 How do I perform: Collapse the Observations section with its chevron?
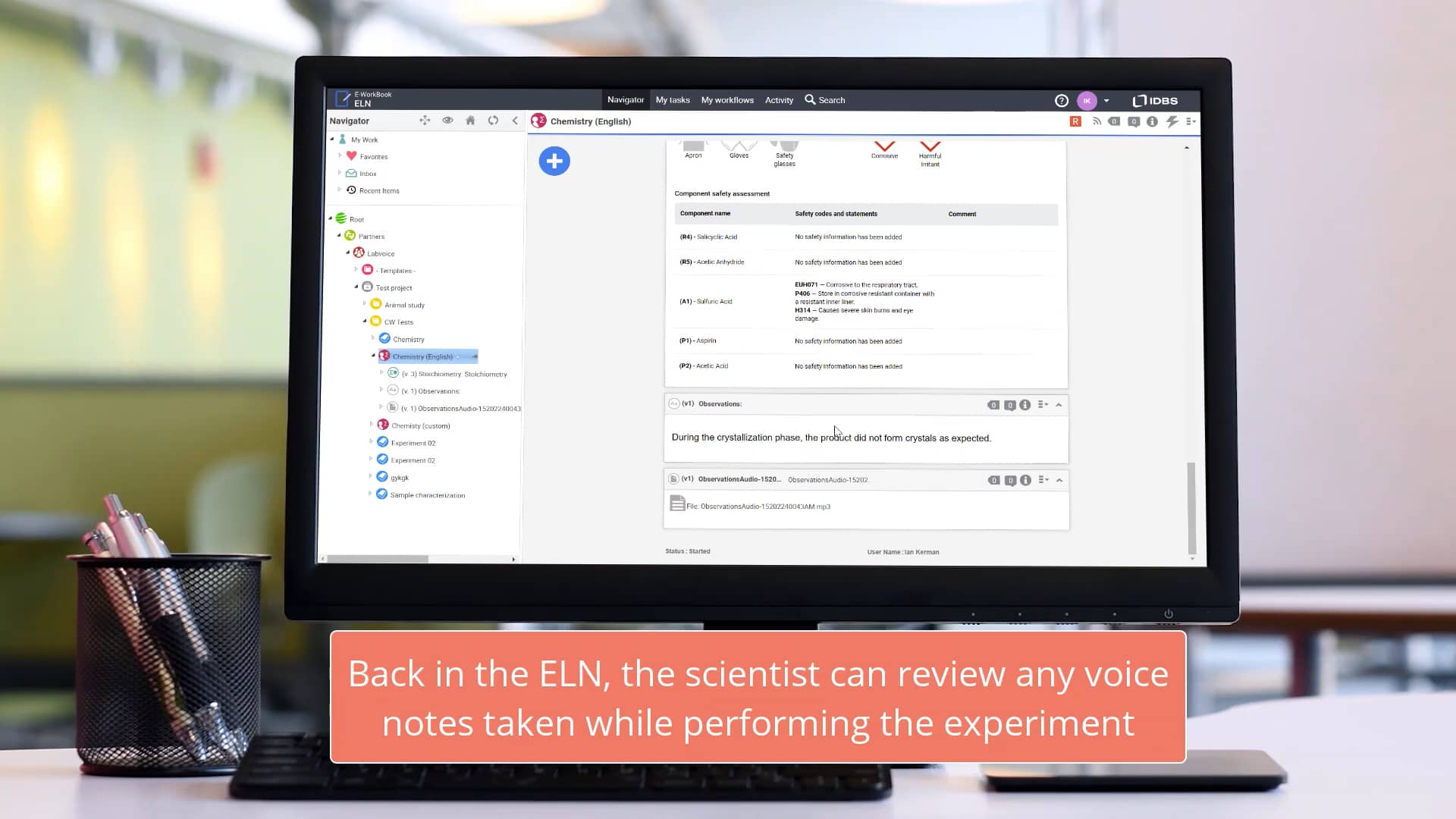pos(1059,404)
